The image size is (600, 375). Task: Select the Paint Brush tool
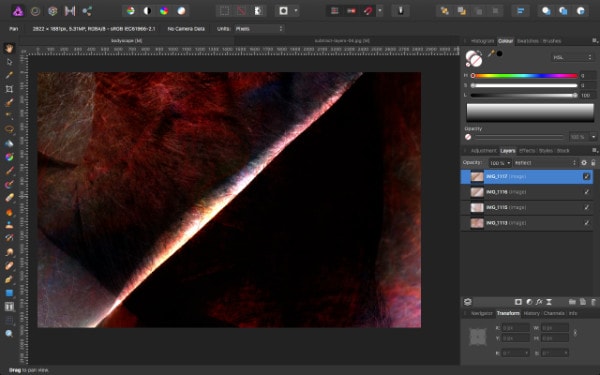(9, 171)
